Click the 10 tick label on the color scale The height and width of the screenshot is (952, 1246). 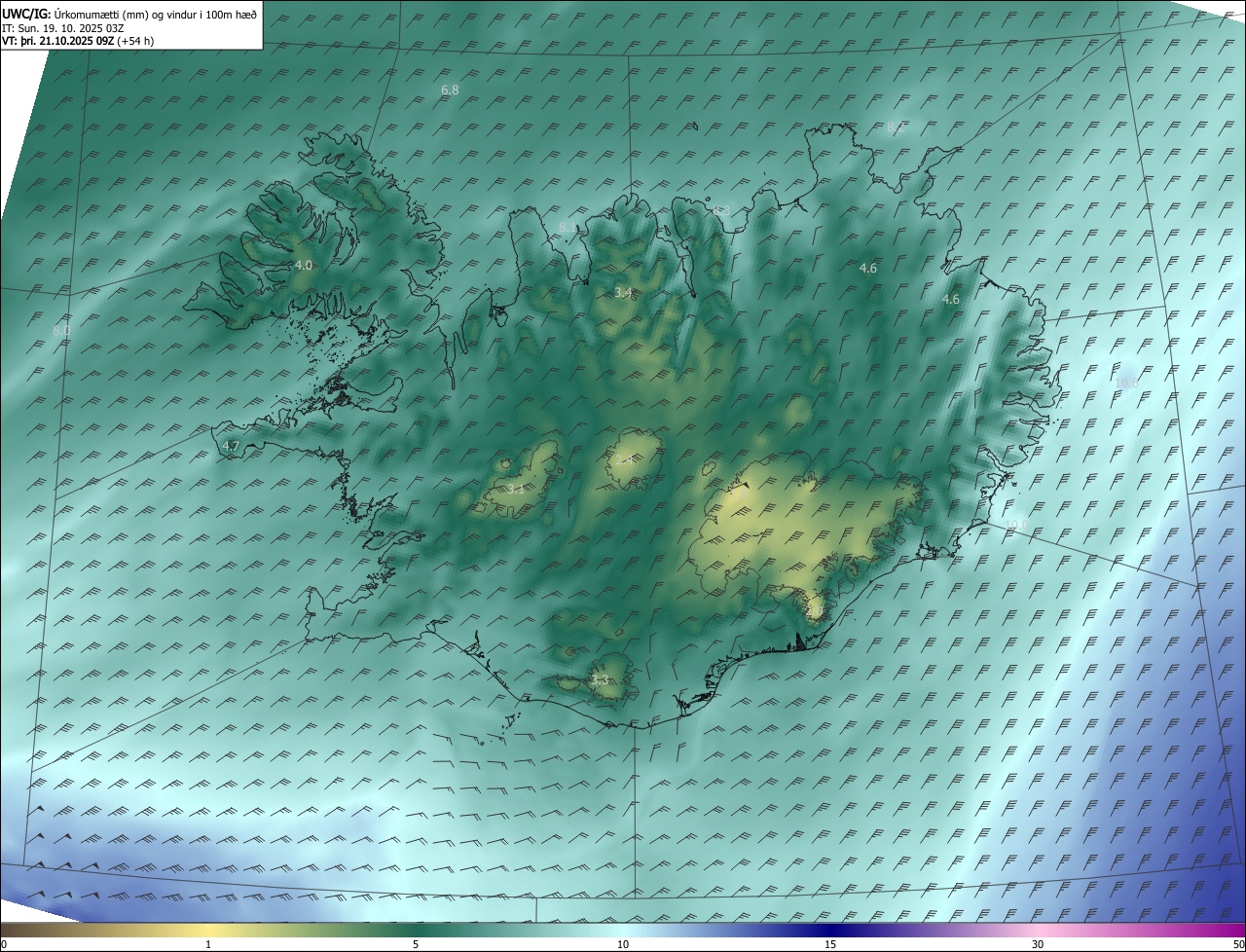[623, 944]
